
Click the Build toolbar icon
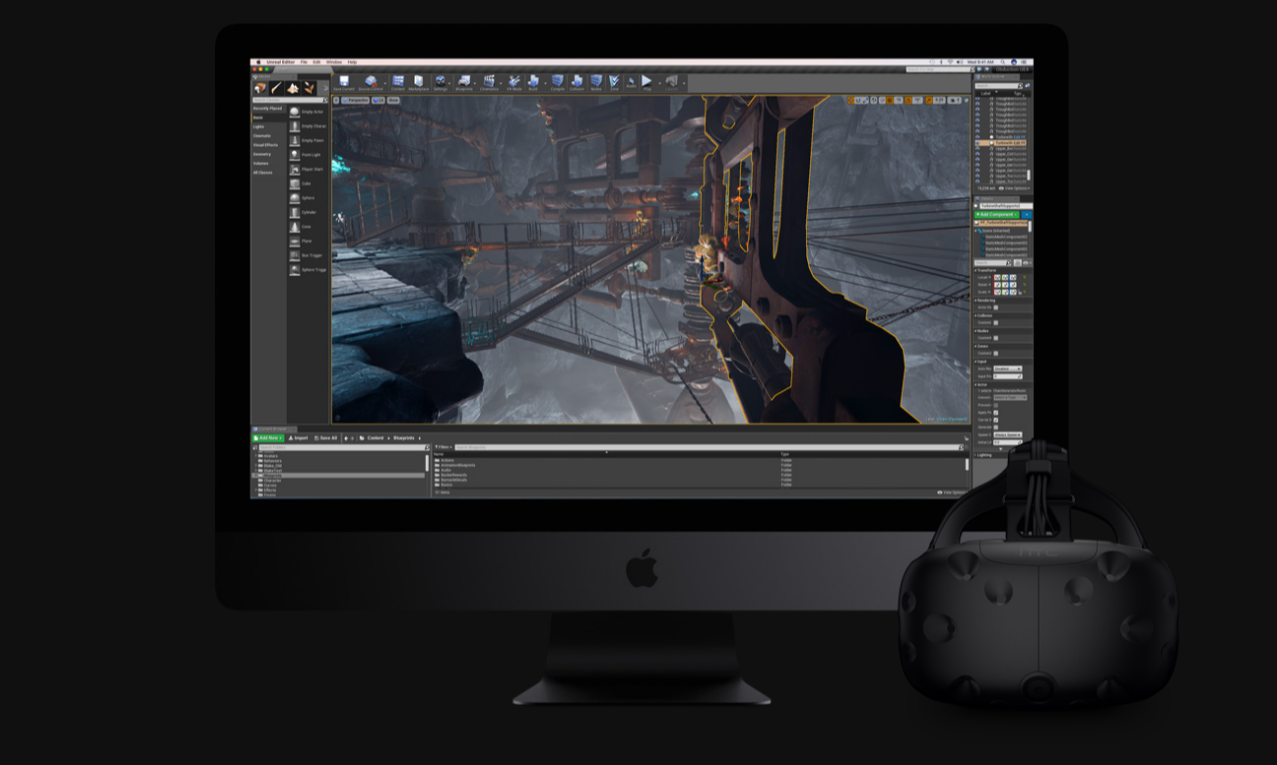pos(534,82)
